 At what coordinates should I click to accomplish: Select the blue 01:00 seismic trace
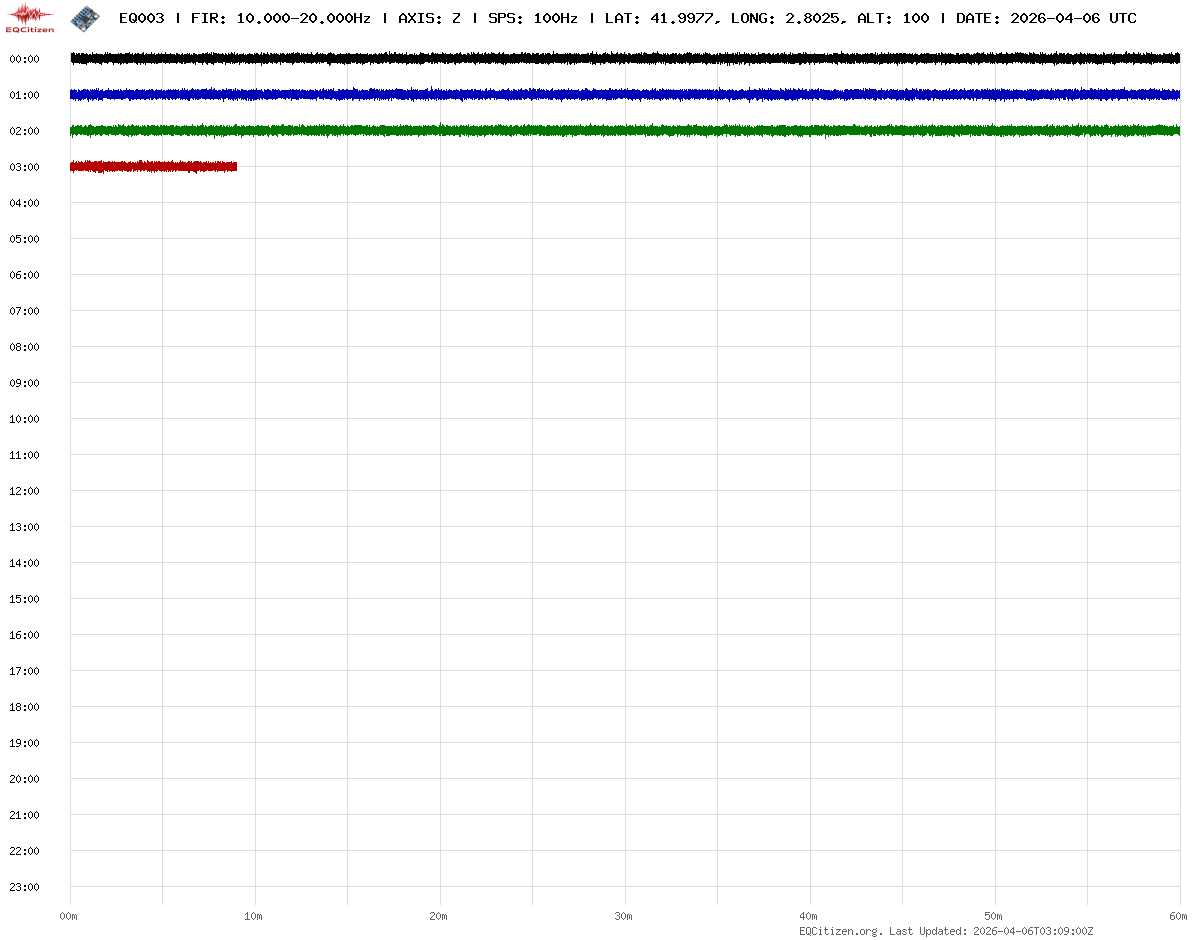(625, 95)
